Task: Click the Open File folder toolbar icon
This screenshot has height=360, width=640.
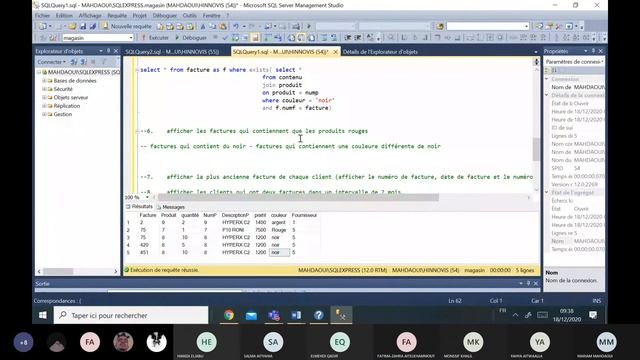Action: click(x=72, y=26)
